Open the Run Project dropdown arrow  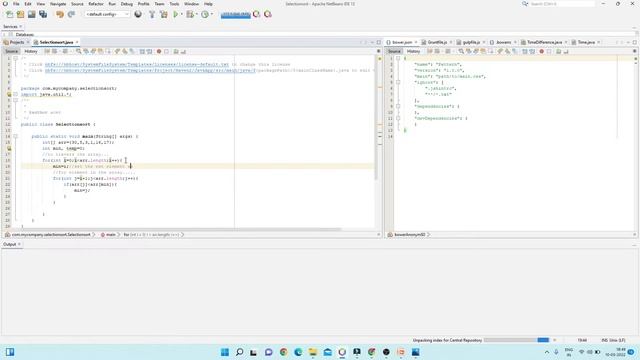pyautogui.click(x=182, y=14)
